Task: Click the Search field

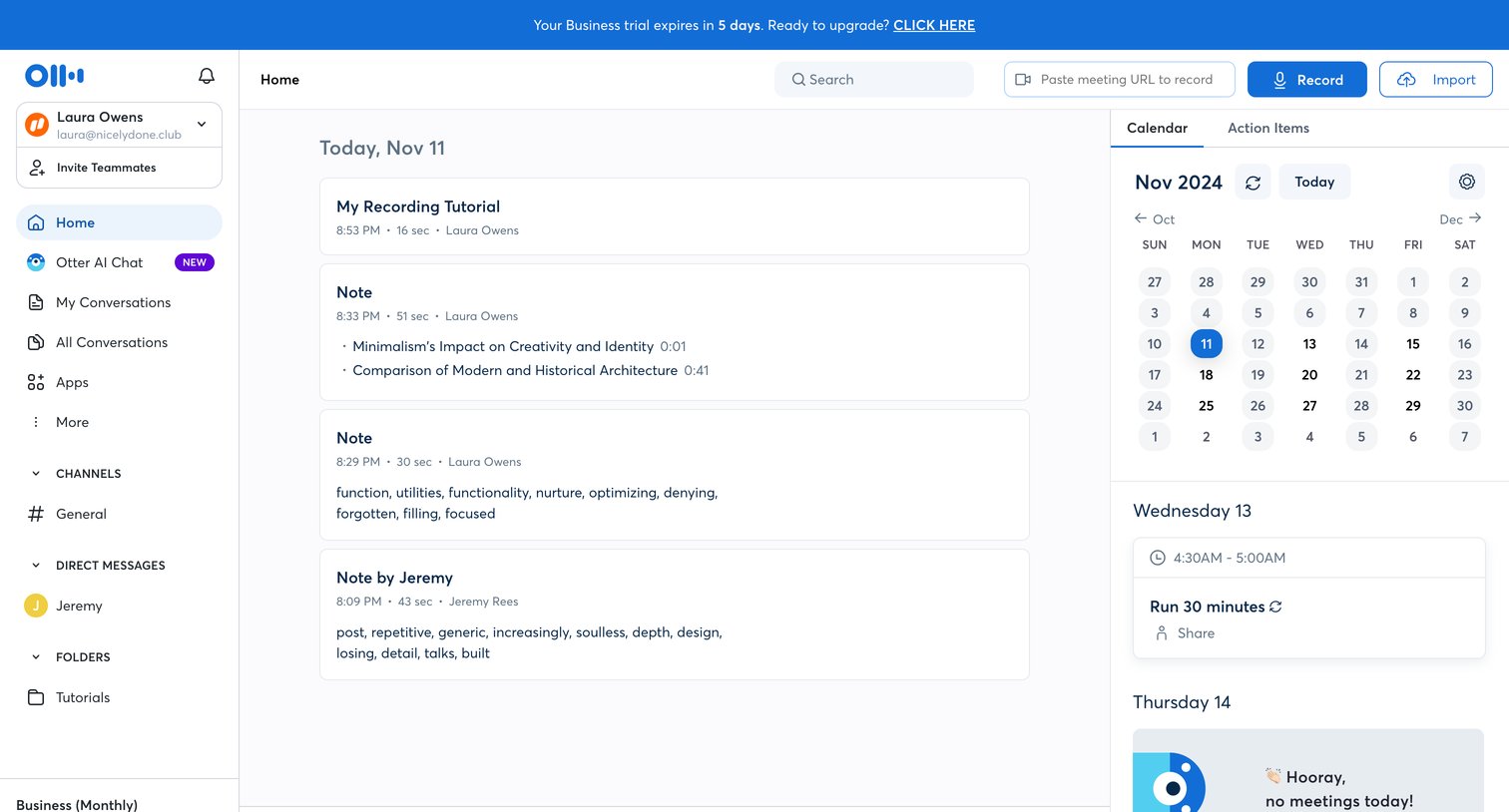Action: [874, 80]
